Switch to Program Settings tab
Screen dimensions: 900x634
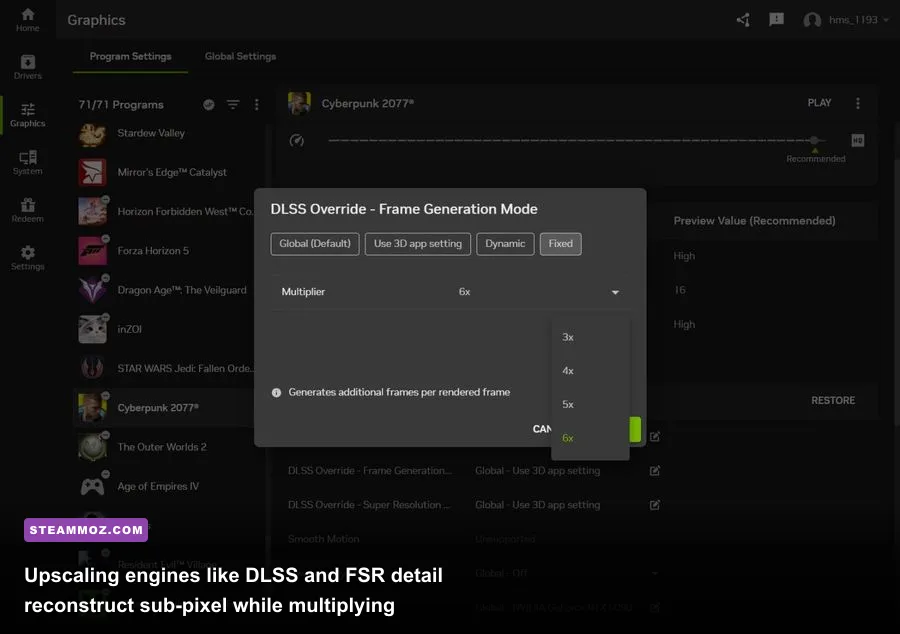coord(130,56)
